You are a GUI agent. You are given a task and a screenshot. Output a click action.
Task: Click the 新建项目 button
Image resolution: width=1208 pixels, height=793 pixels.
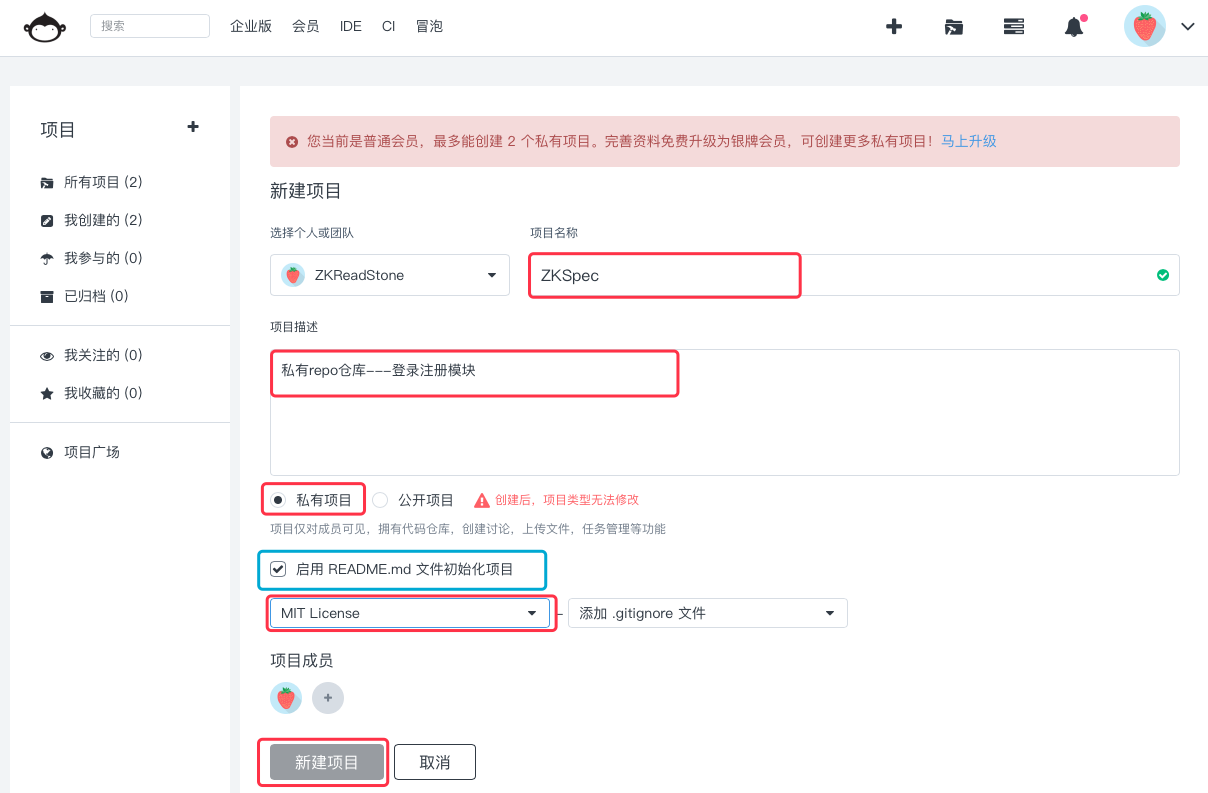coord(323,761)
